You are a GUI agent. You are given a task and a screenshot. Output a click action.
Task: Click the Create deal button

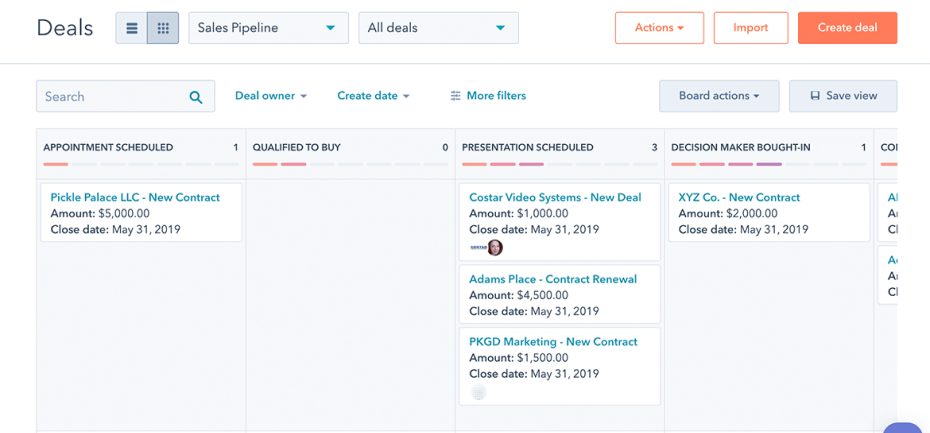(x=847, y=28)
